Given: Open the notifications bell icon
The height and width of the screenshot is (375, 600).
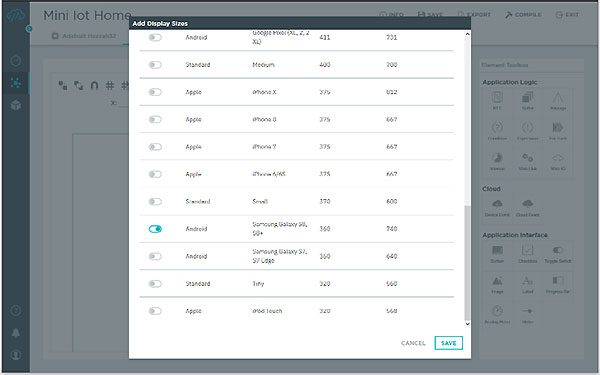Looking at the screenshot, I should point(16,333).
